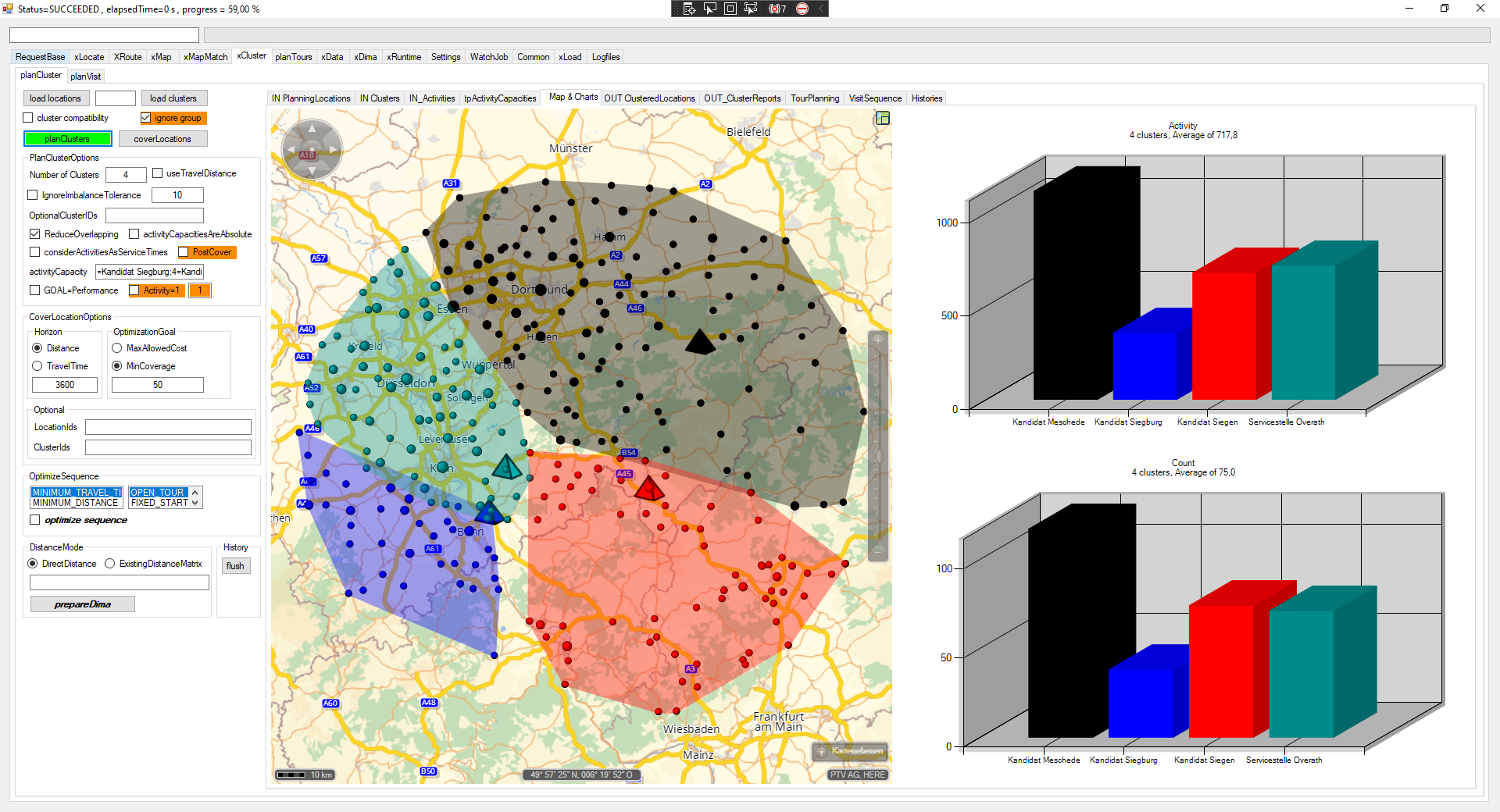Open the live visual tree icon
The width and height of the screenshot is (1500, 812).
pos(689,9)
